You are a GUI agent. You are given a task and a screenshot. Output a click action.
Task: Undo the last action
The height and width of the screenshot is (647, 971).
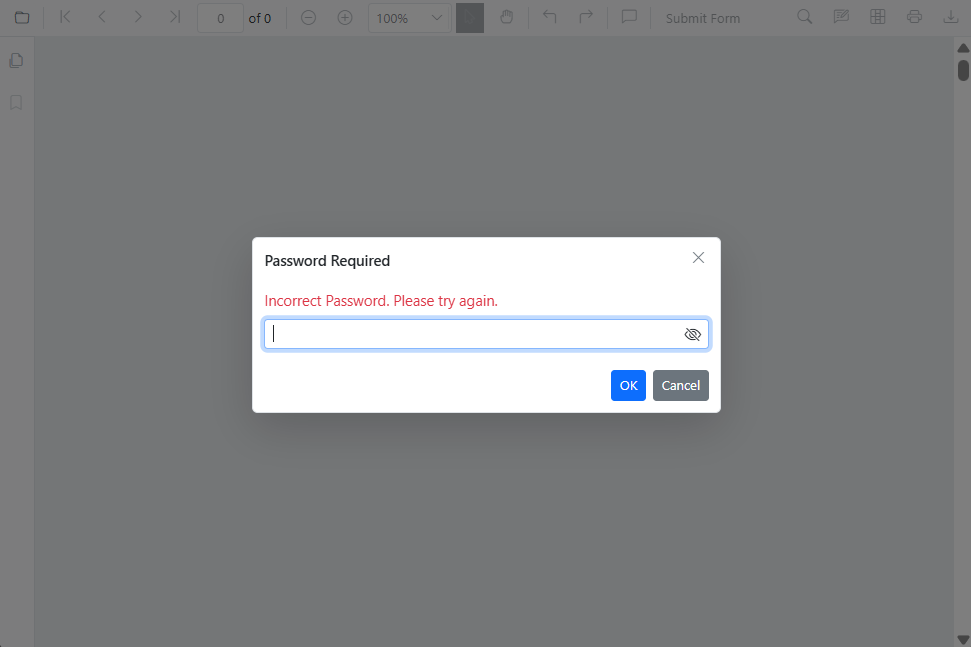(x=548, y=17)
